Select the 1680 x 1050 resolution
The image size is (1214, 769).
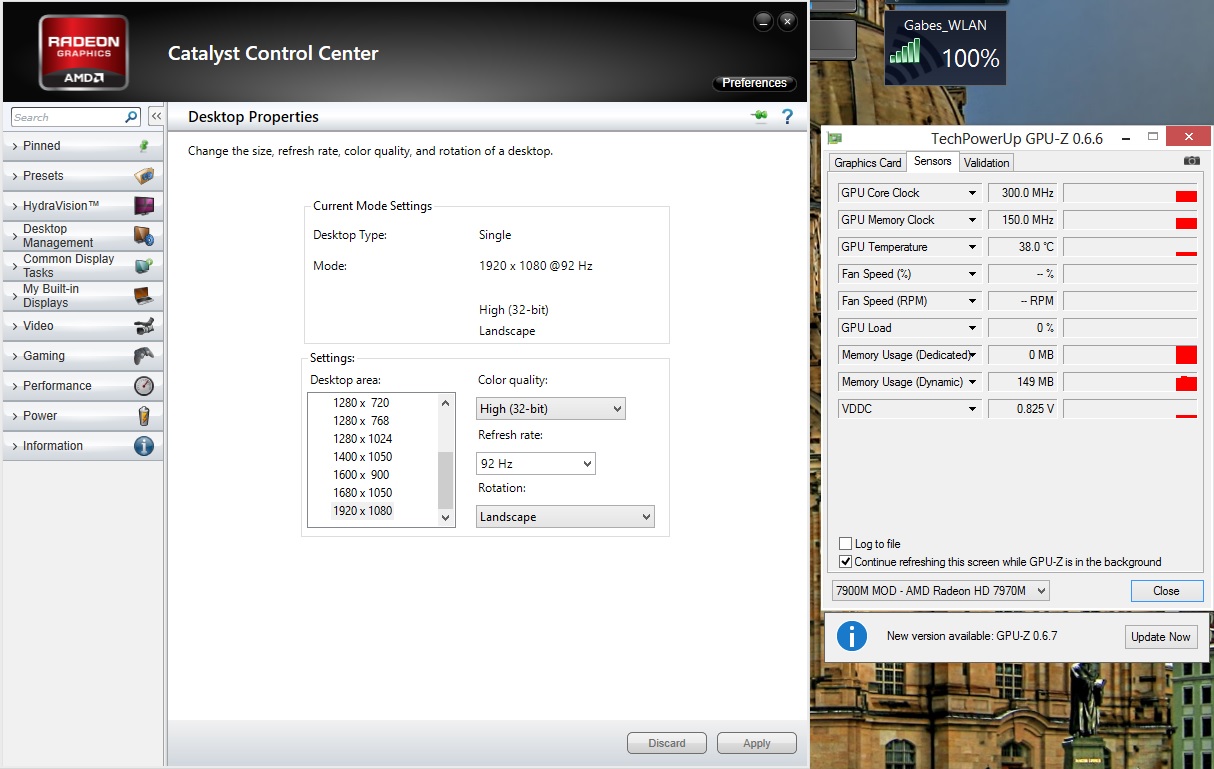click(x=362, y=493)
